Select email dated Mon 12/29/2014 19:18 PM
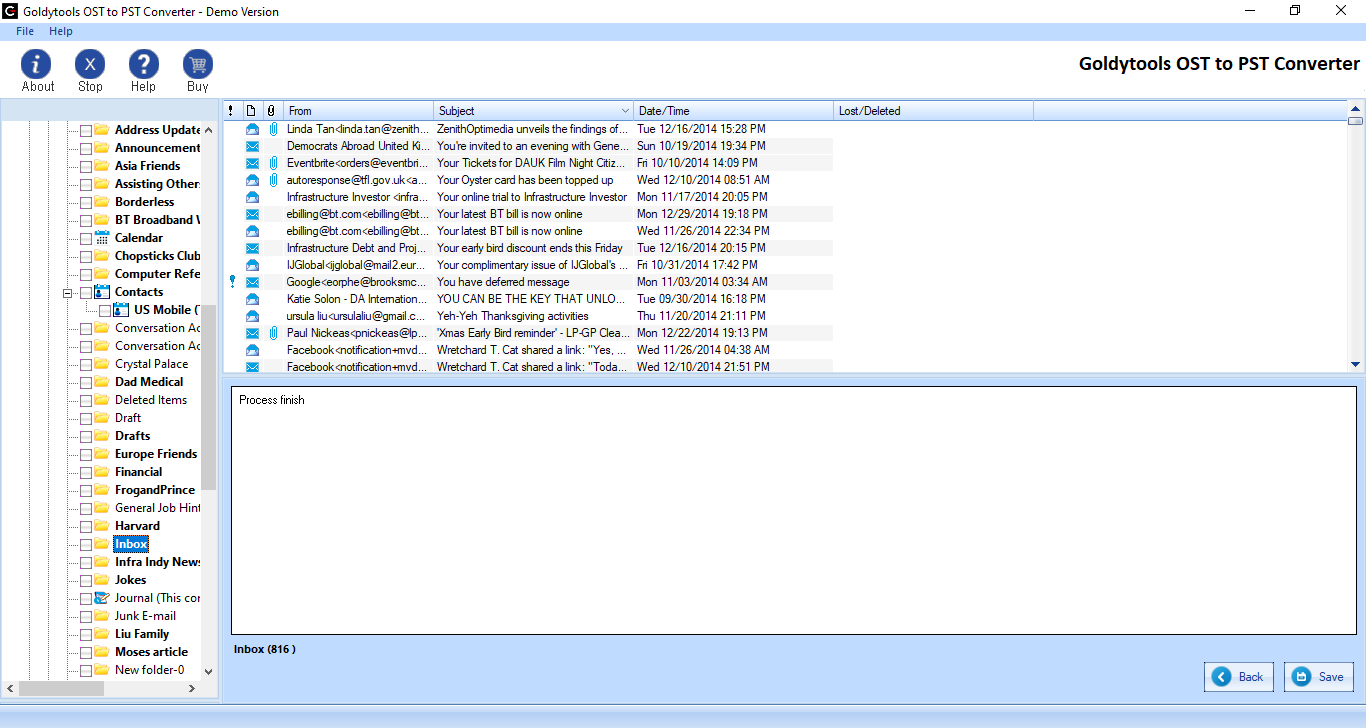Viewport: 1366px width, 728px height. tap(702, 214)
